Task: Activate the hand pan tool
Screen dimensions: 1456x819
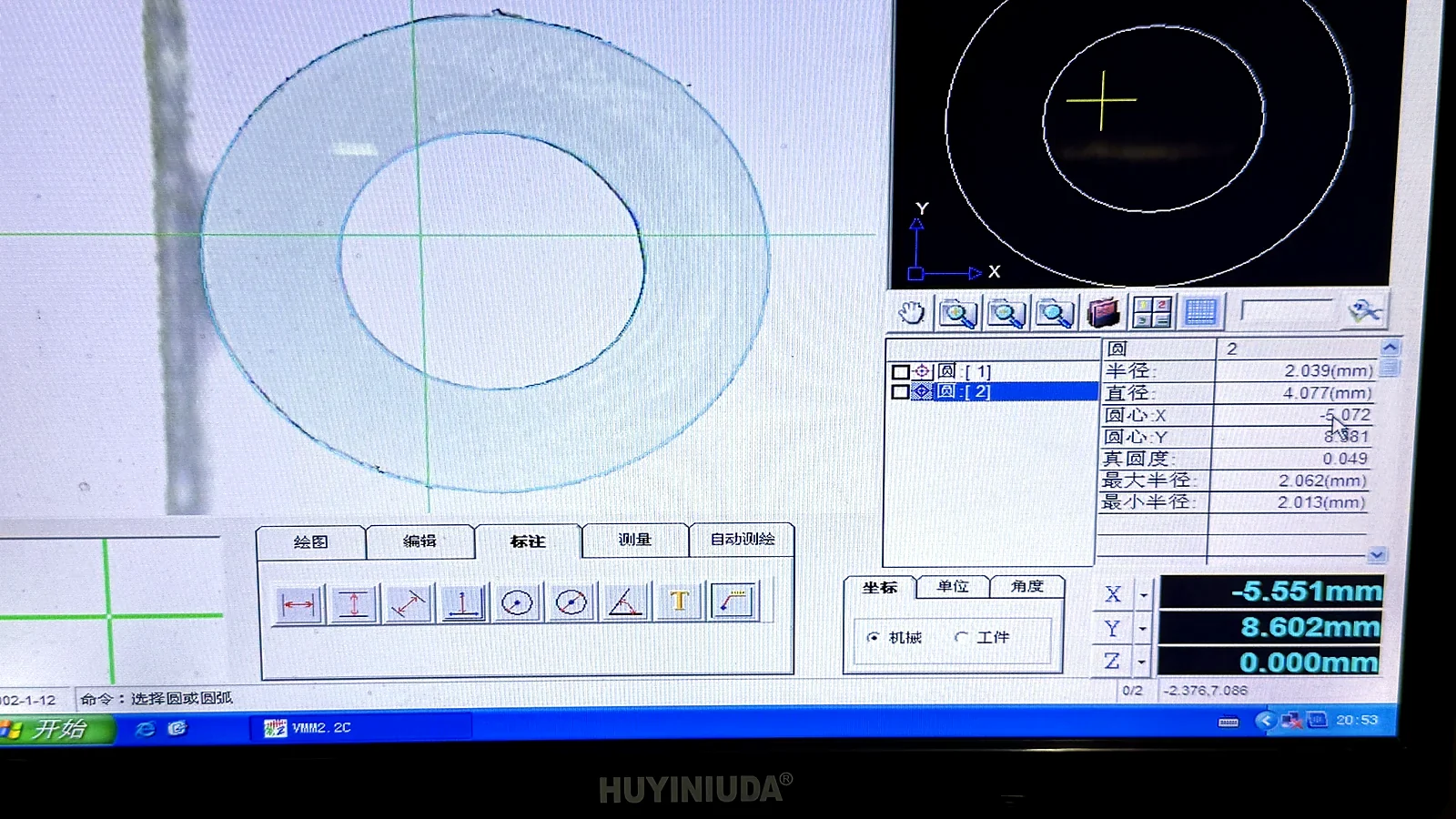Action: (911, 313)
